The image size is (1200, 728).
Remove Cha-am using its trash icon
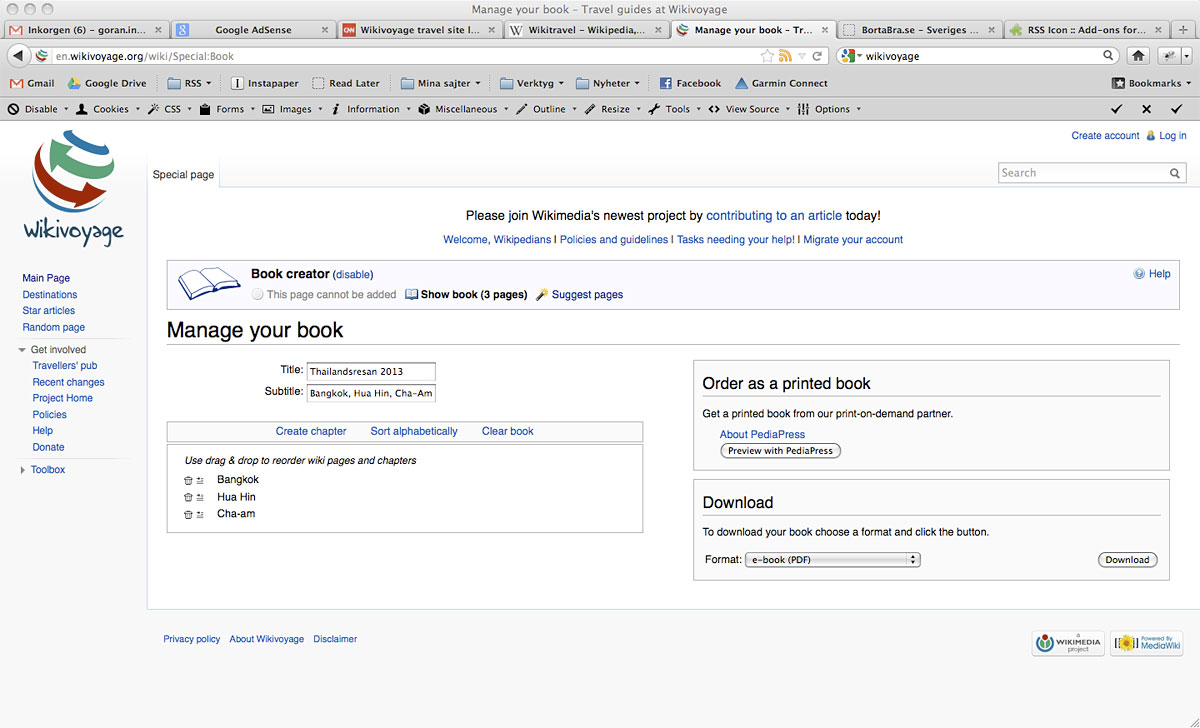click(188, 515)
